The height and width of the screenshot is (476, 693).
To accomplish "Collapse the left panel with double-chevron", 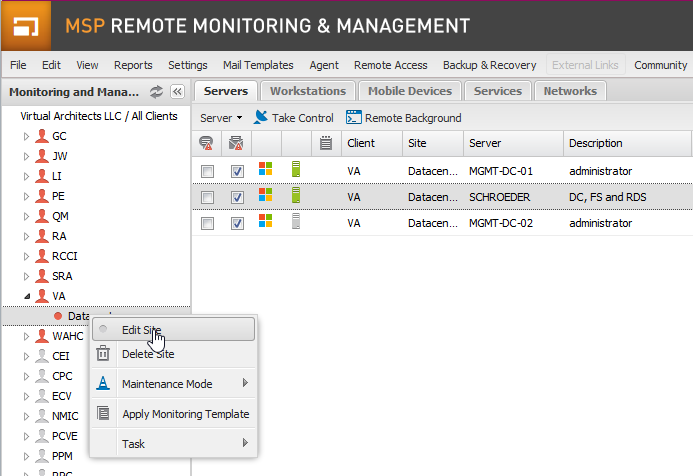I will coord(177,91).
